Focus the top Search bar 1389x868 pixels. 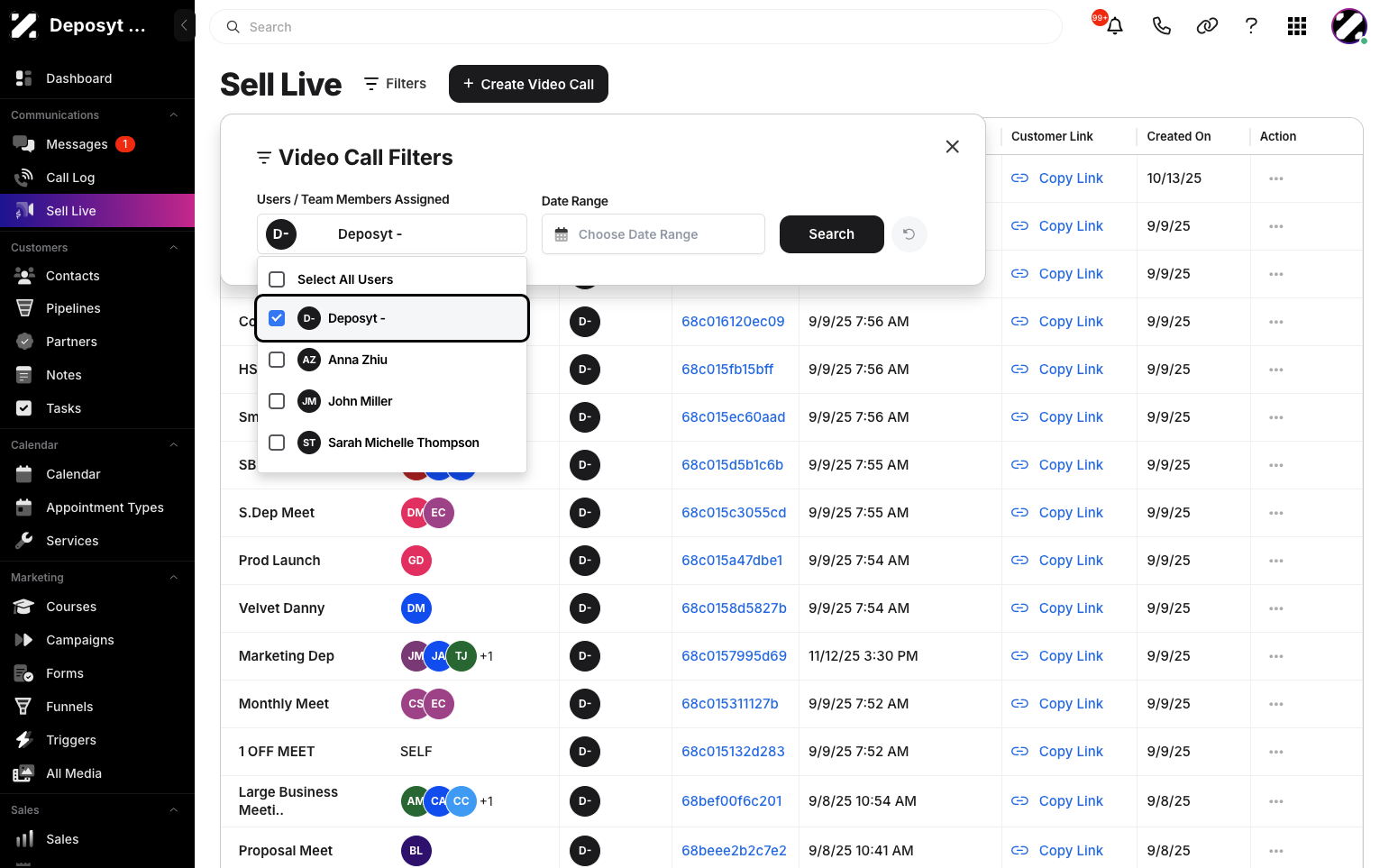[x=635, y=27]
